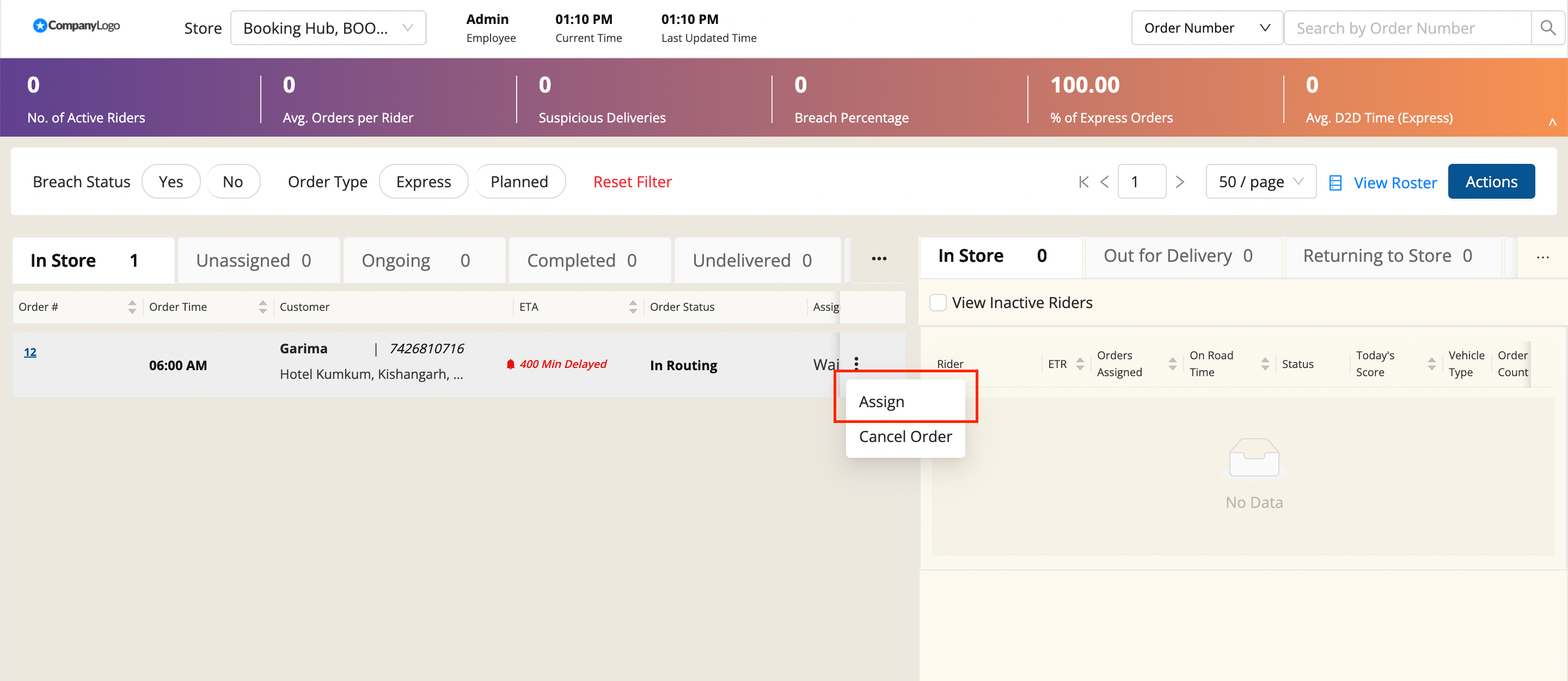Select Assign from the context menu
The width and height of the screenshot is (1568, 681).
[881, 402]
